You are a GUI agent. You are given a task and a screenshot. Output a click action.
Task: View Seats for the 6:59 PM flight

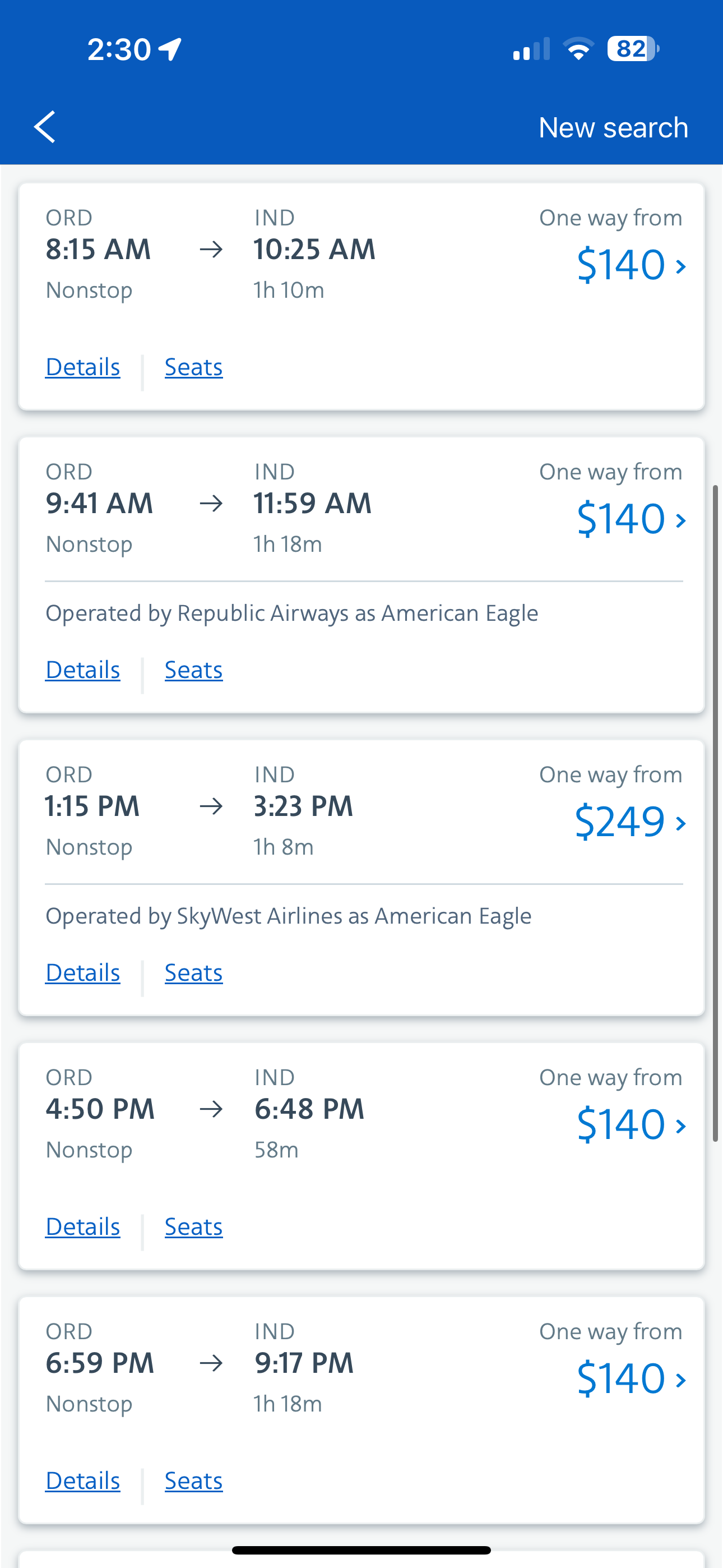click(x=193, y=1481)
